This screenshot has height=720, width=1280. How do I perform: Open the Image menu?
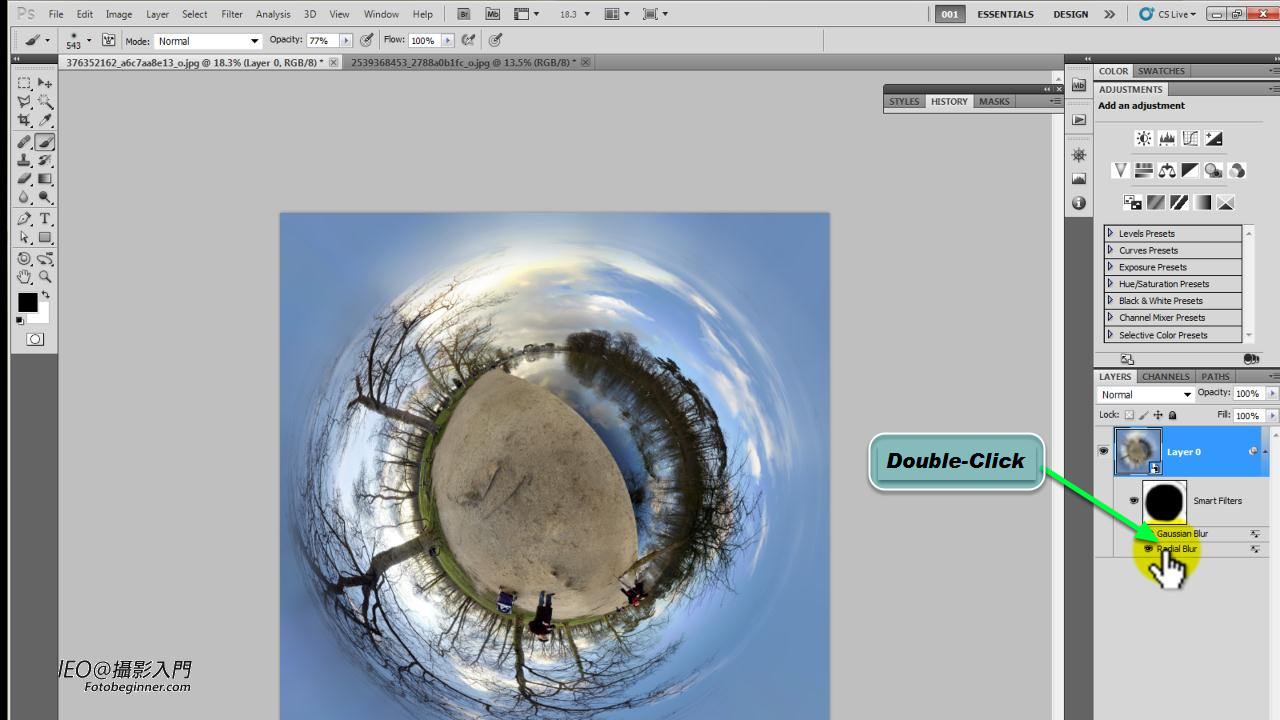119,14
